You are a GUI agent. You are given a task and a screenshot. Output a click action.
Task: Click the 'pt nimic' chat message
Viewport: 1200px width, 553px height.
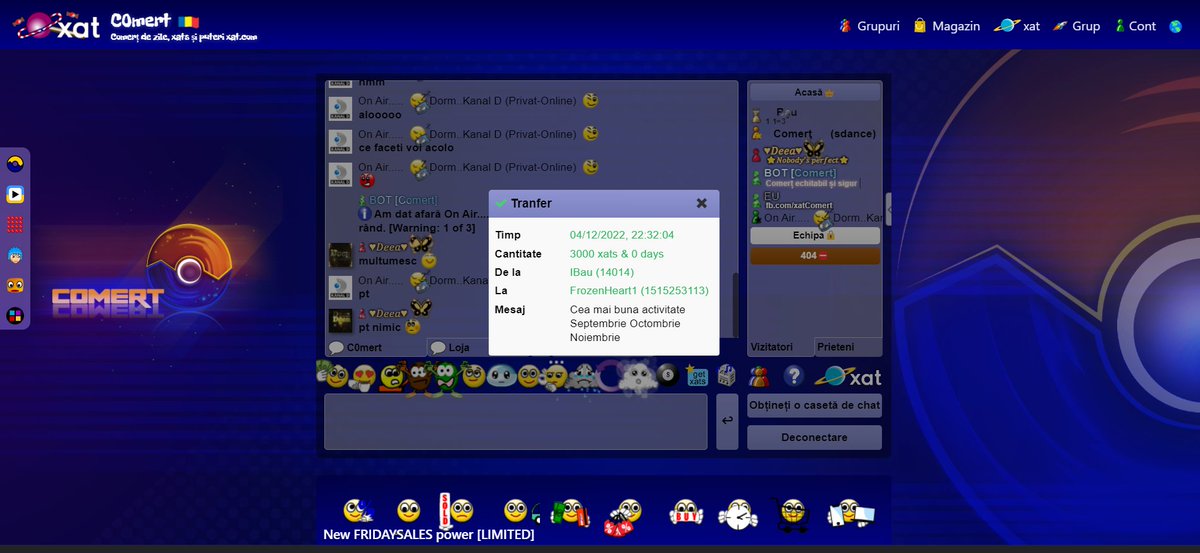(381, 327)
